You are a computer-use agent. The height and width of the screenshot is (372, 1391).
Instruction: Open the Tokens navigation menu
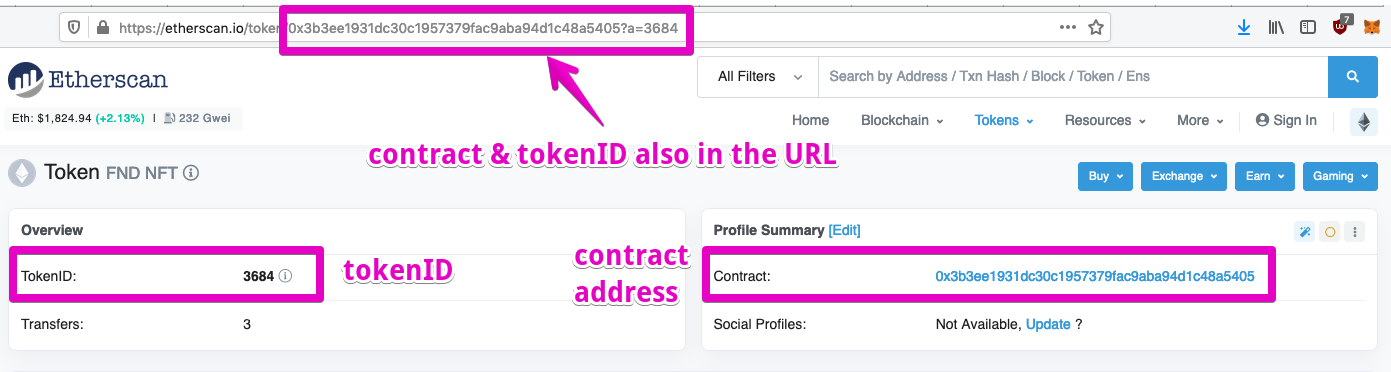pyautogui.click(x=1004, y=120)
